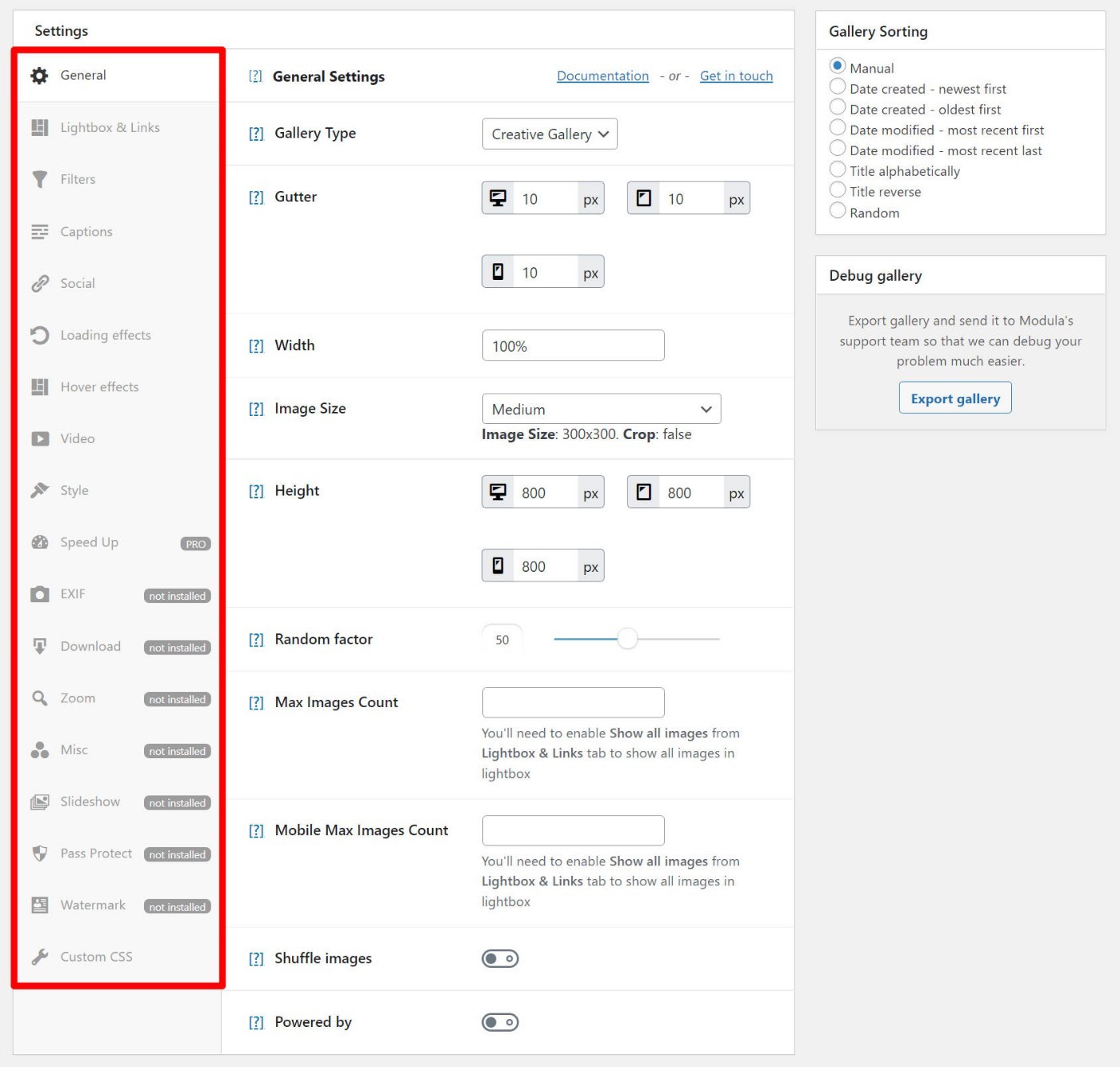Click the Zoom magnifier icon
1120x1067 pixels.
tap(39, 698)
